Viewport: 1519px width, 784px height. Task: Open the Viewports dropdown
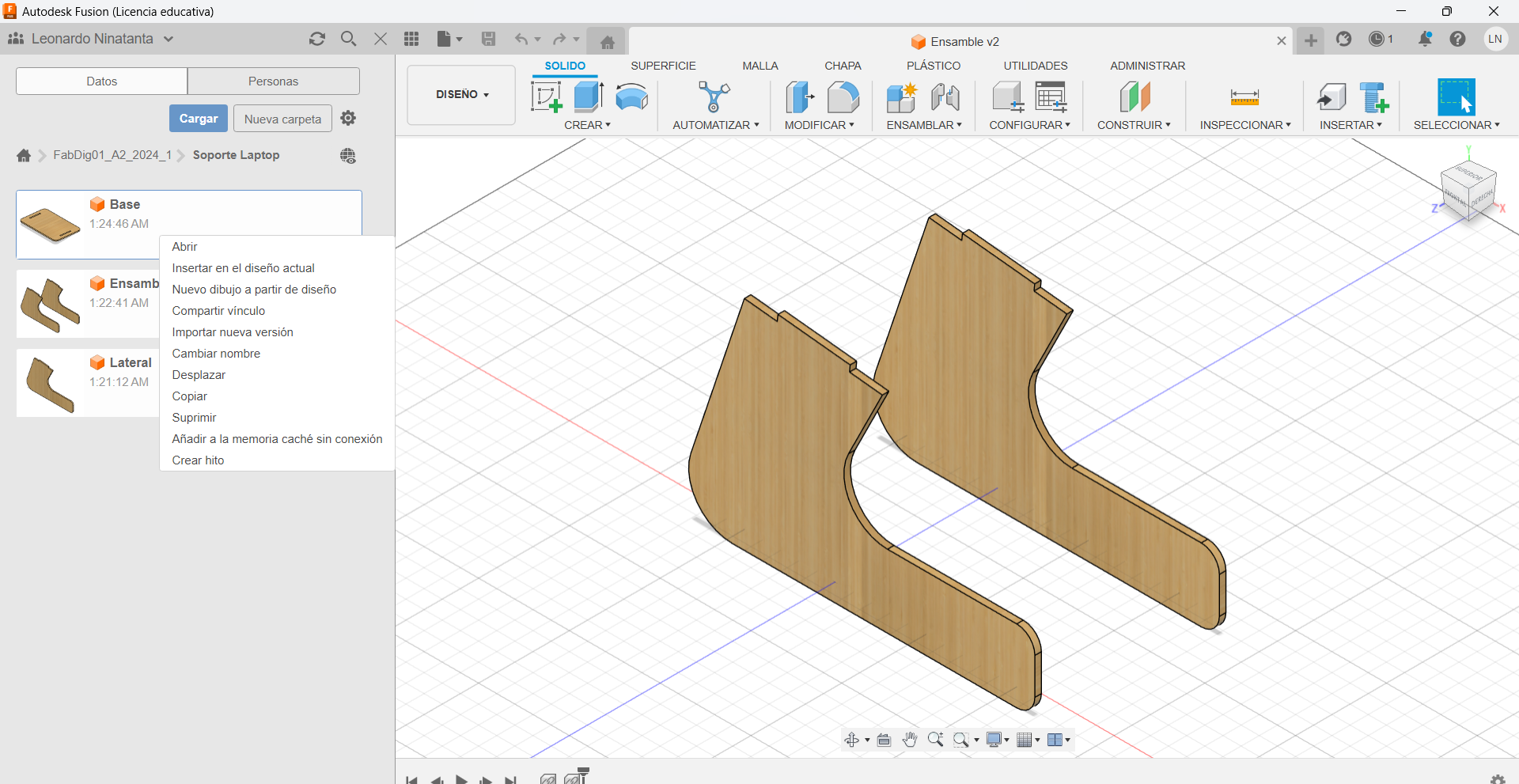(1059, 740)
